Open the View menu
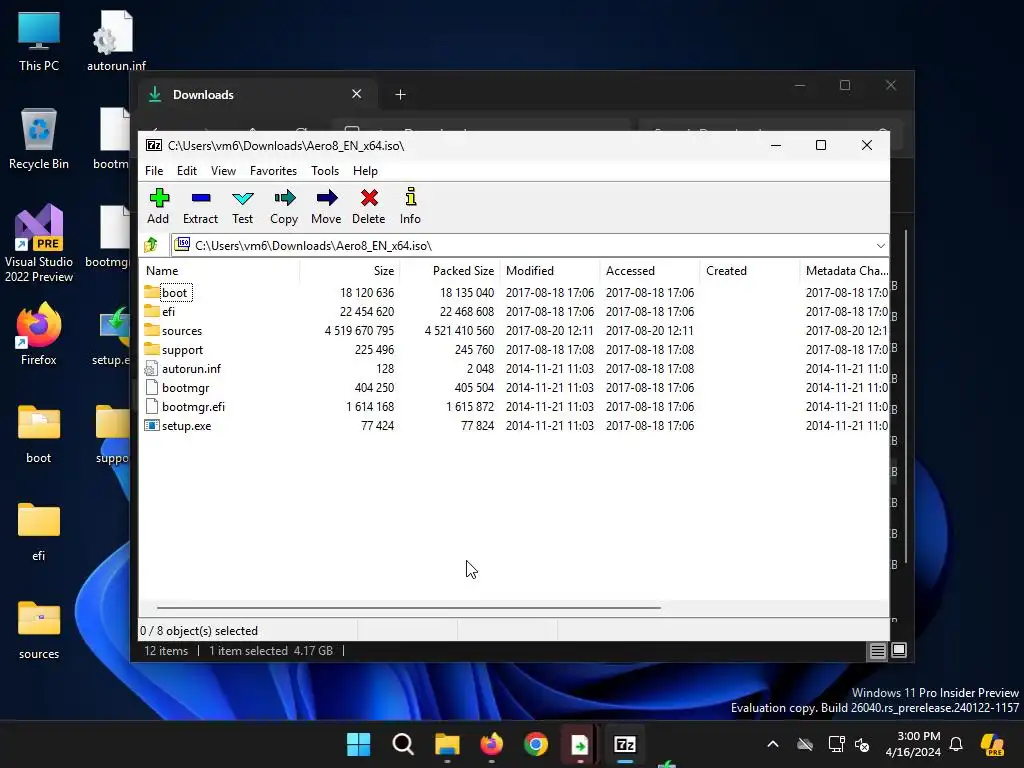This screenshot has height=768, width=1024. [223, 170]
